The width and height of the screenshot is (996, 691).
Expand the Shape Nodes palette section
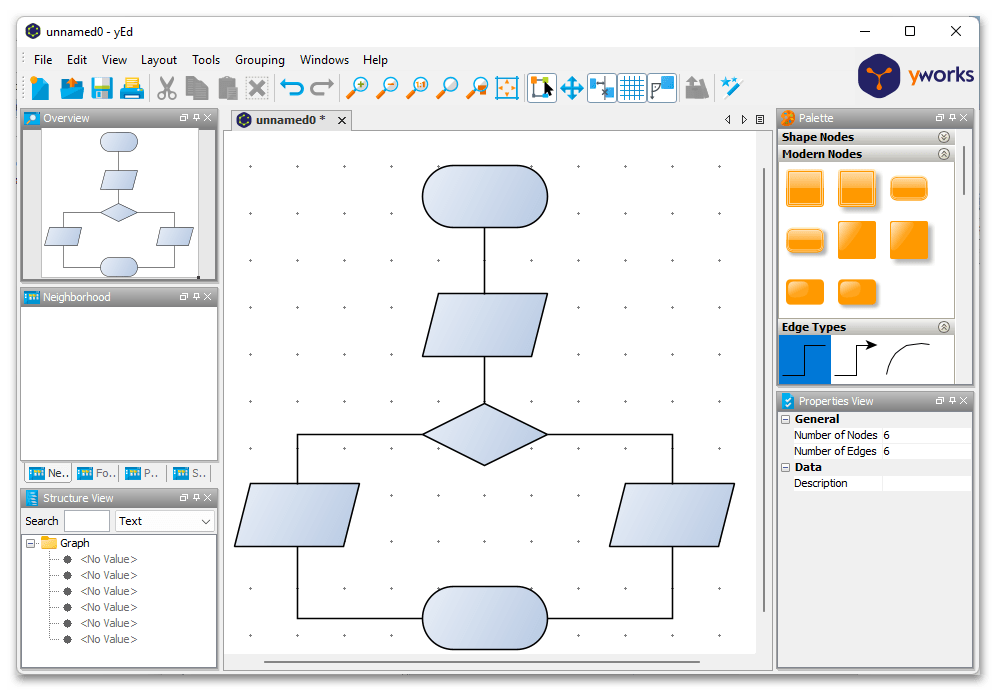click(943, 137)
